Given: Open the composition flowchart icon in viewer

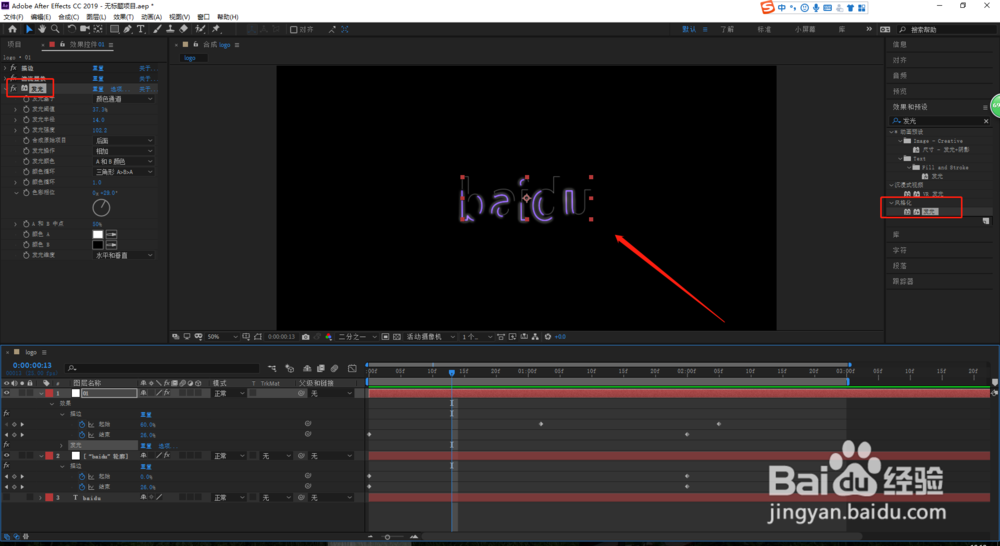Looking at the screenshot, I should 535,337.
